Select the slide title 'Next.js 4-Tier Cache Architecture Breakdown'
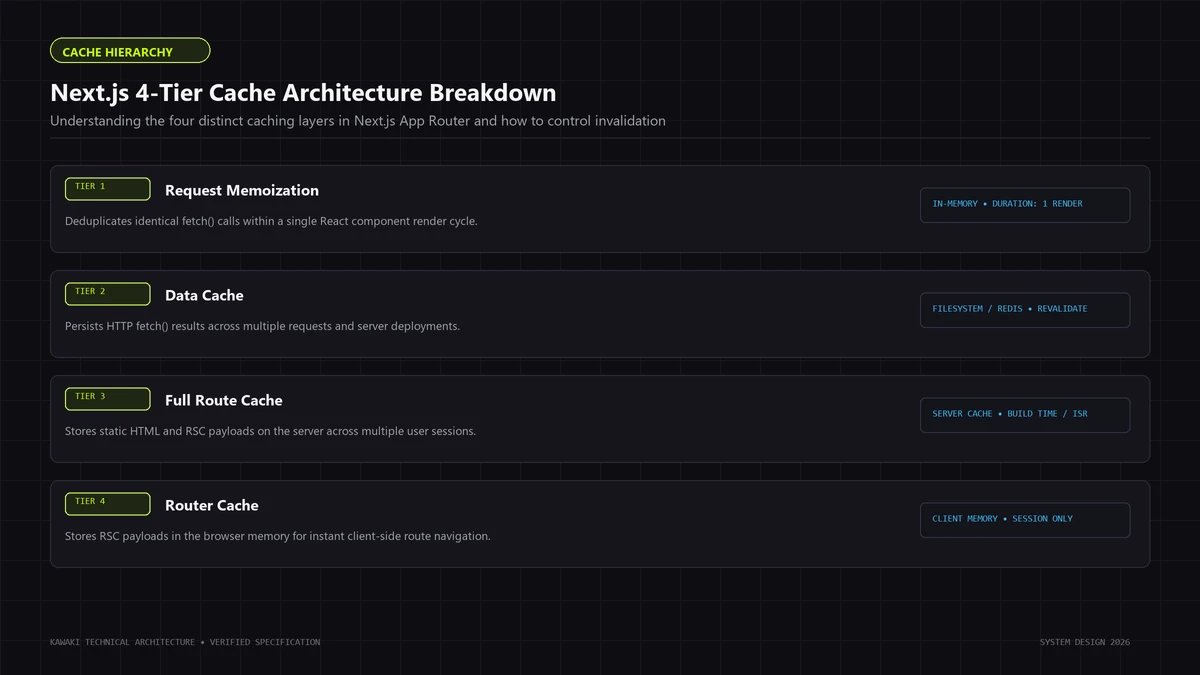 point(303,93)
